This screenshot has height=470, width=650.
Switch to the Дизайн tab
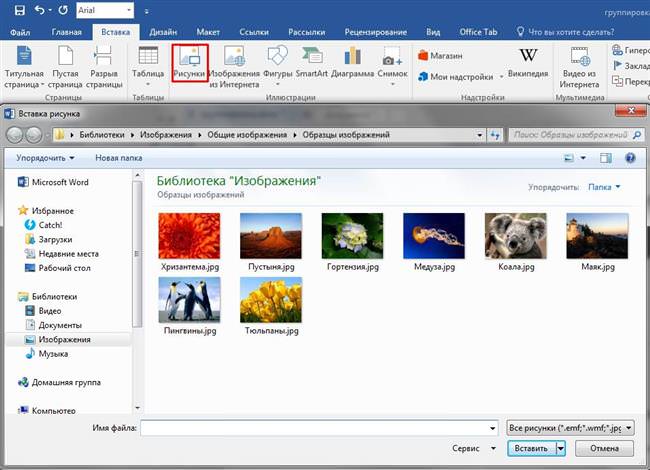pos(163,32)
